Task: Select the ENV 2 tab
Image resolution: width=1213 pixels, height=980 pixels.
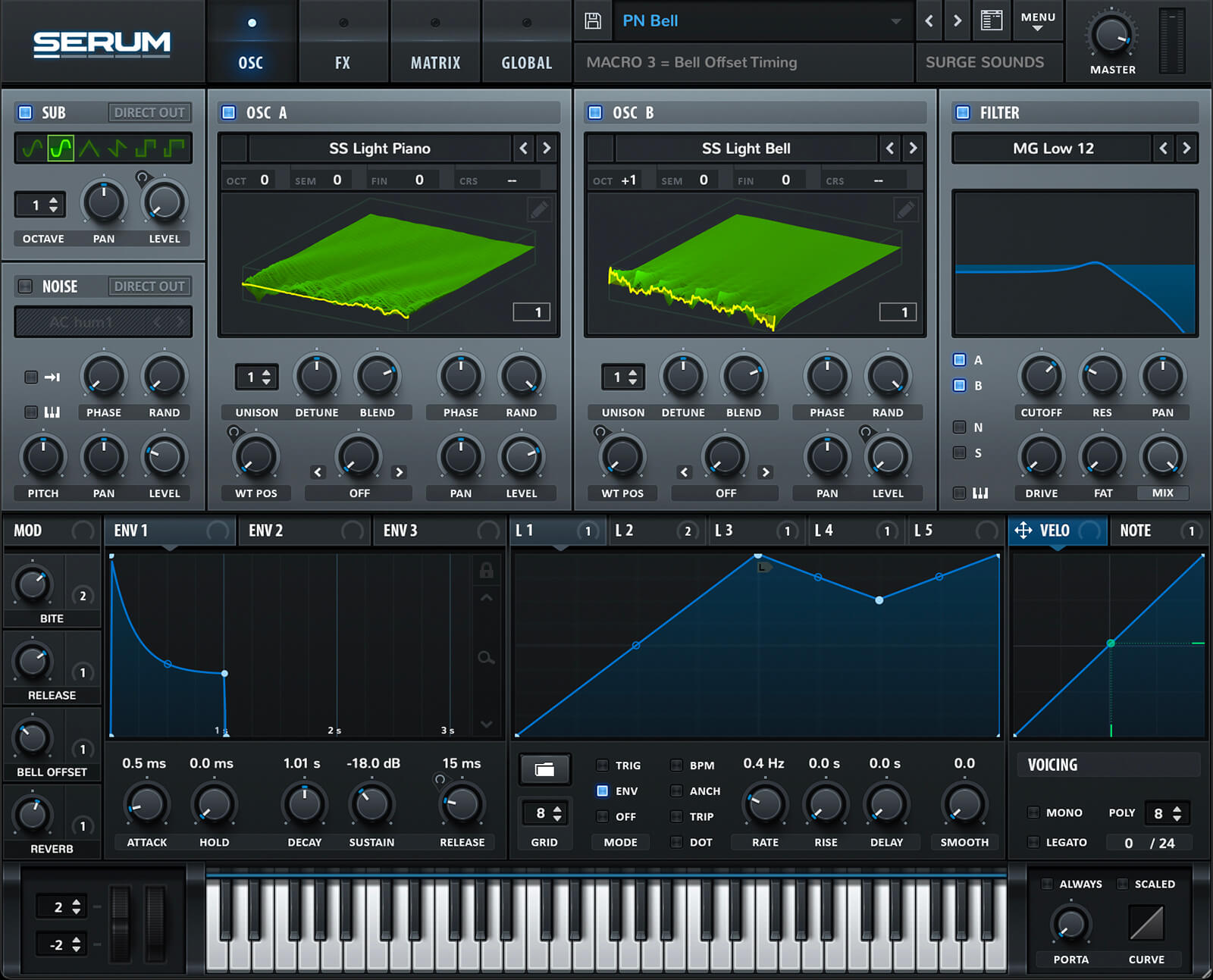Action: pyautogui.click(x=305, y=531)
